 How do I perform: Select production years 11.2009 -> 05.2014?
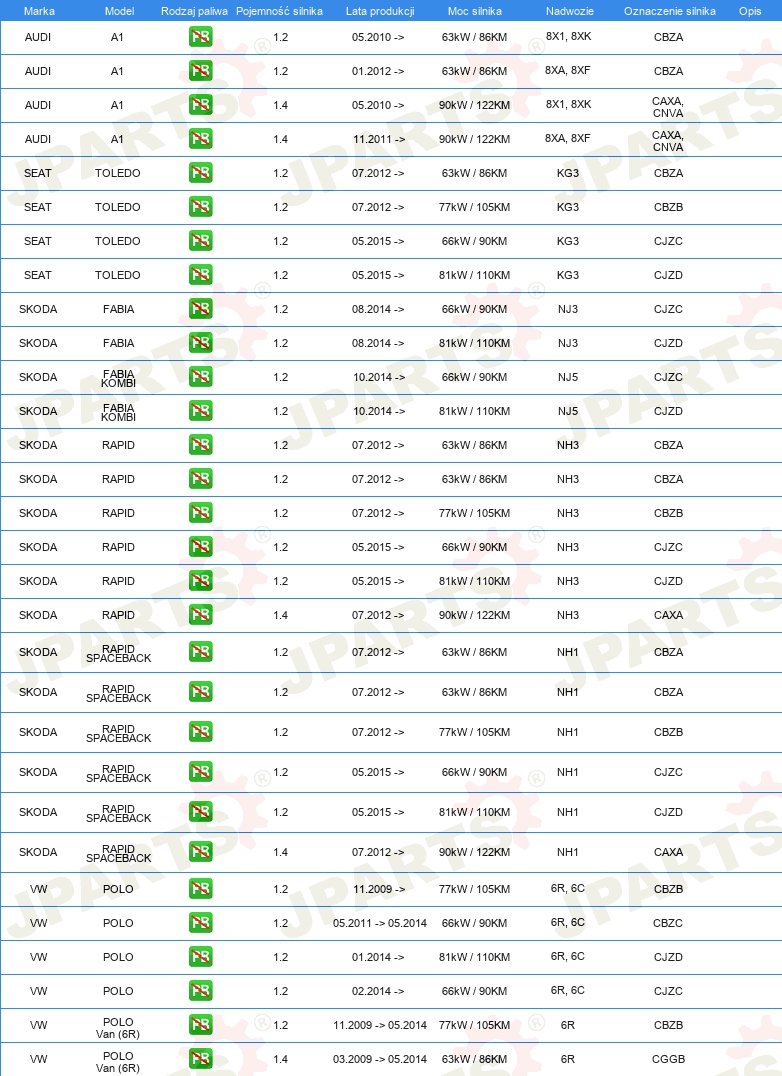coord(380,1025)
